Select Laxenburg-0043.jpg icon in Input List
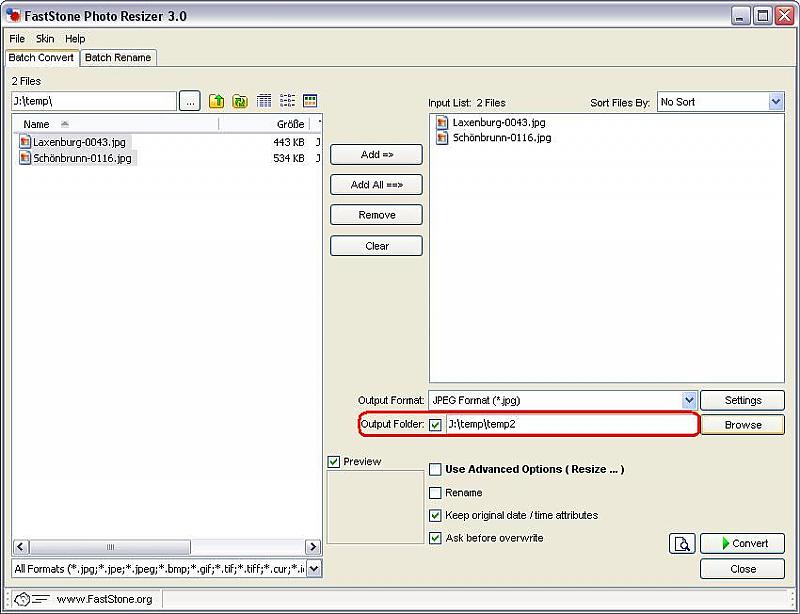The image size is (800, 614). [443, 122]
